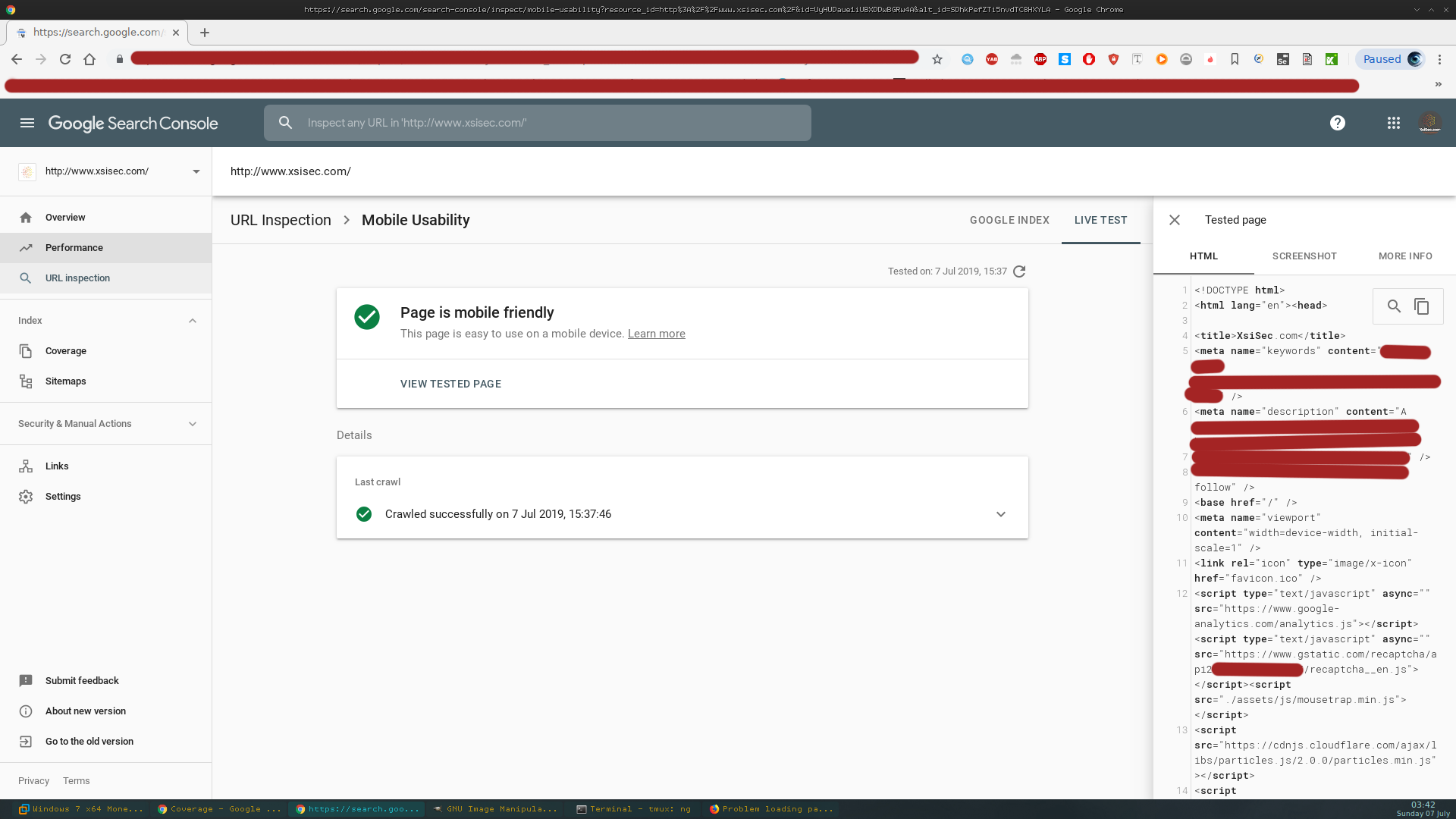Click Go to the old version
This screenshot has height=819, width=1456.
106,742
